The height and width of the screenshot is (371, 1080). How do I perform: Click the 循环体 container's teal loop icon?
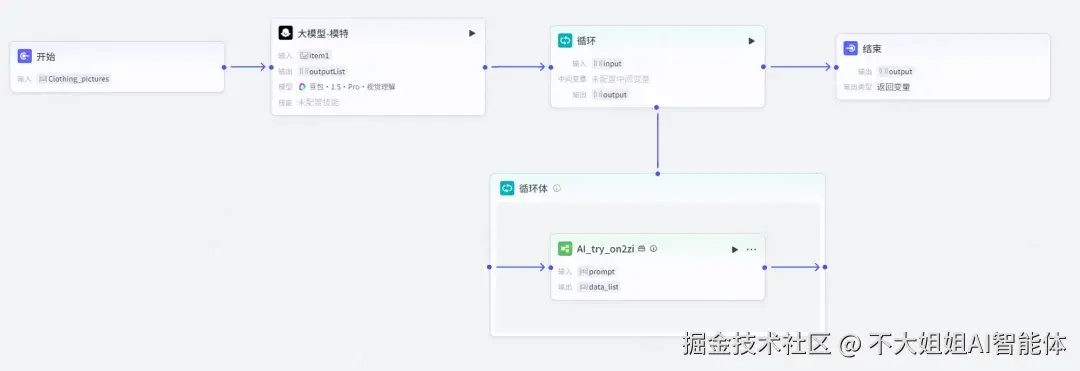click(x=507, y=188)
